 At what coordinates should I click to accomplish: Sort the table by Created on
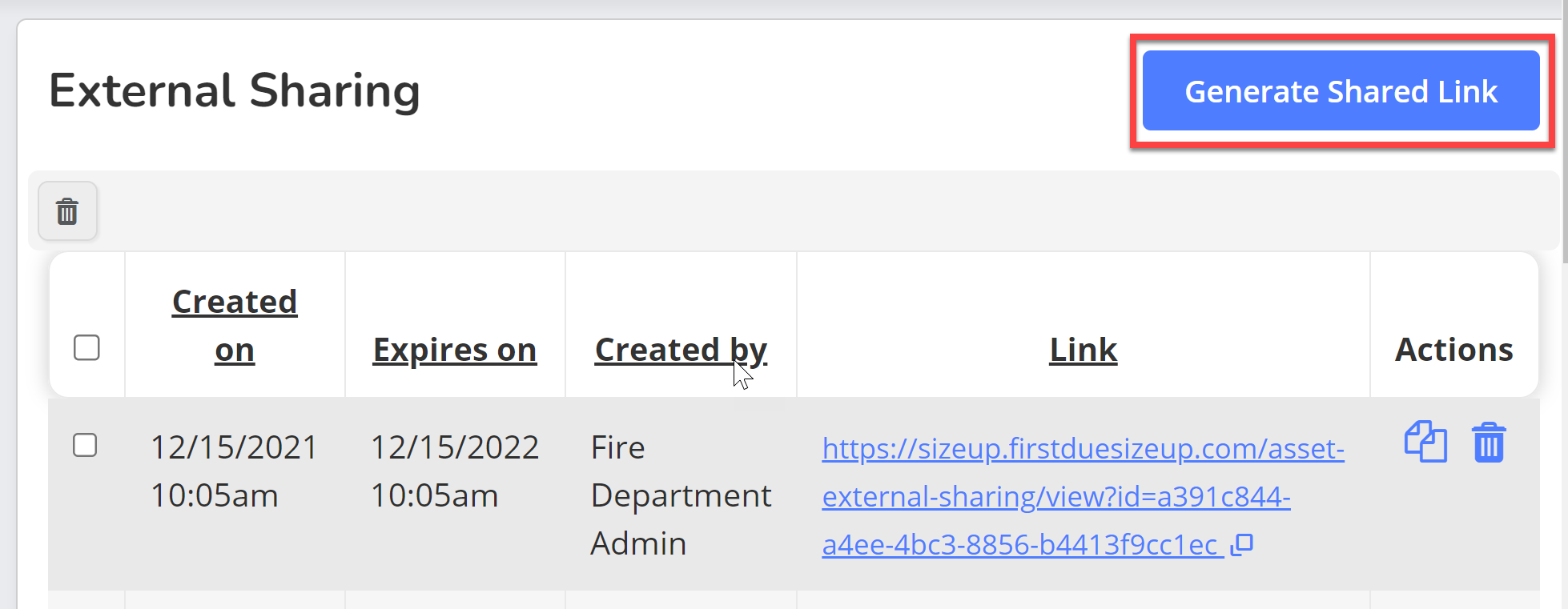[x=235, y=326]
